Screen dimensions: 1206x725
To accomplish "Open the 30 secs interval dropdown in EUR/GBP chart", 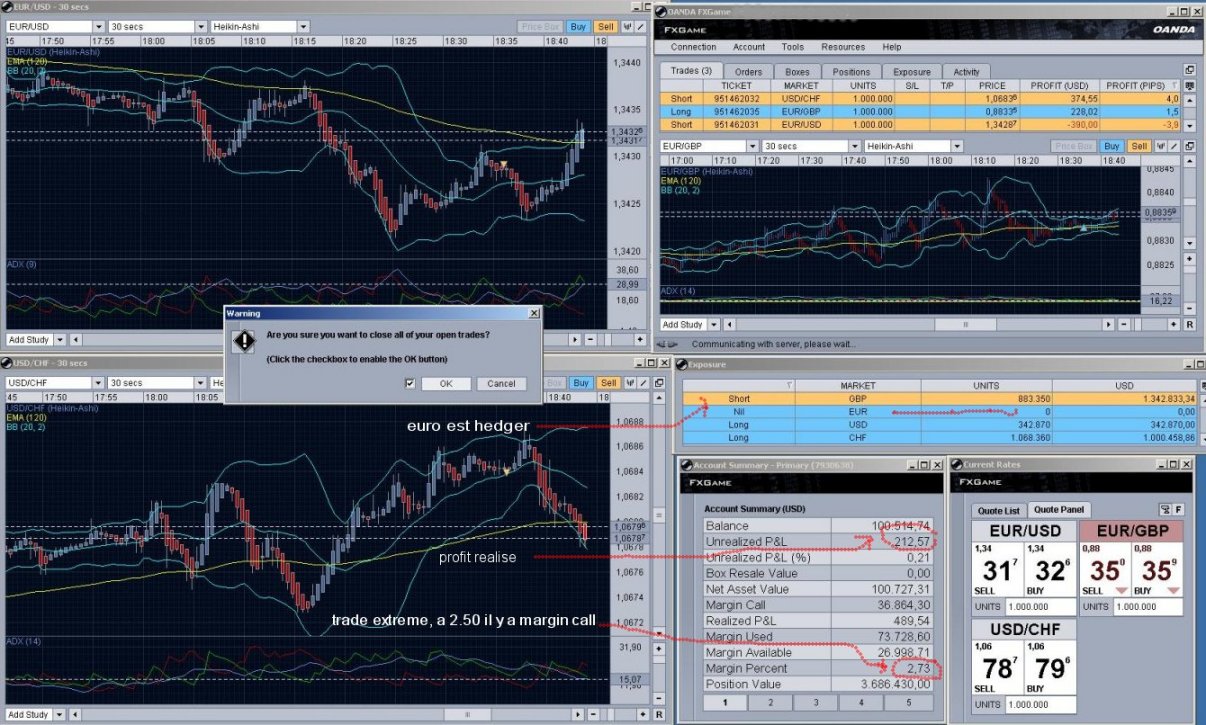I will click(854, 146).
